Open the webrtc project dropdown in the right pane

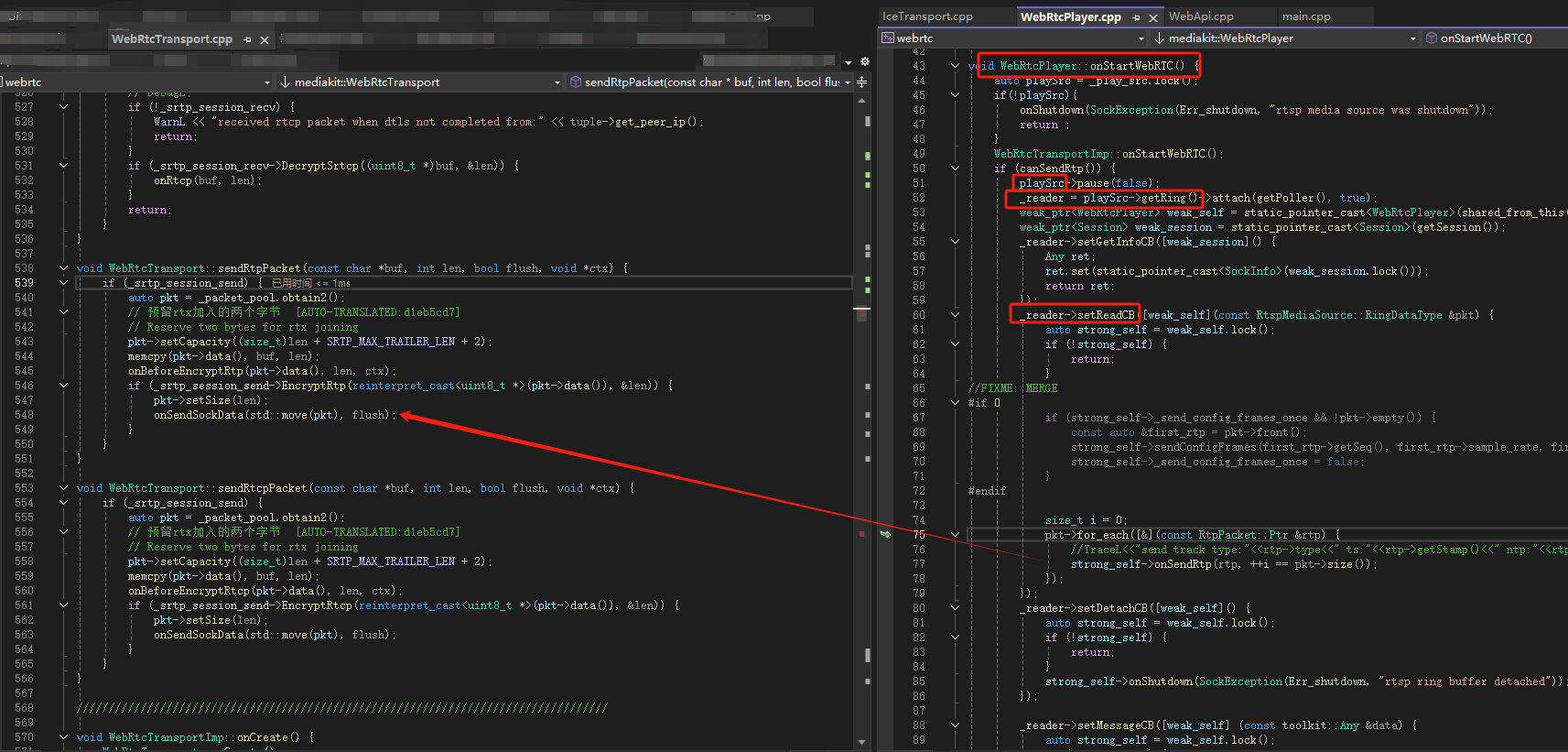(1012, 38)
